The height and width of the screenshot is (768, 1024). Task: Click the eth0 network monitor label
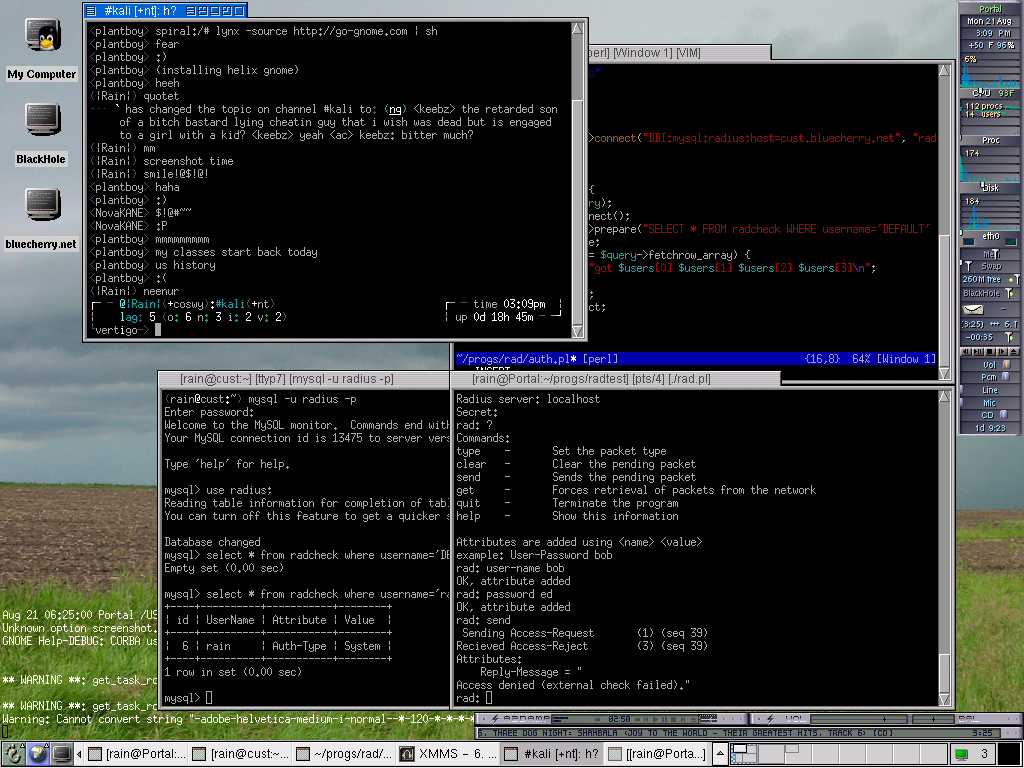tap(991, 236)
